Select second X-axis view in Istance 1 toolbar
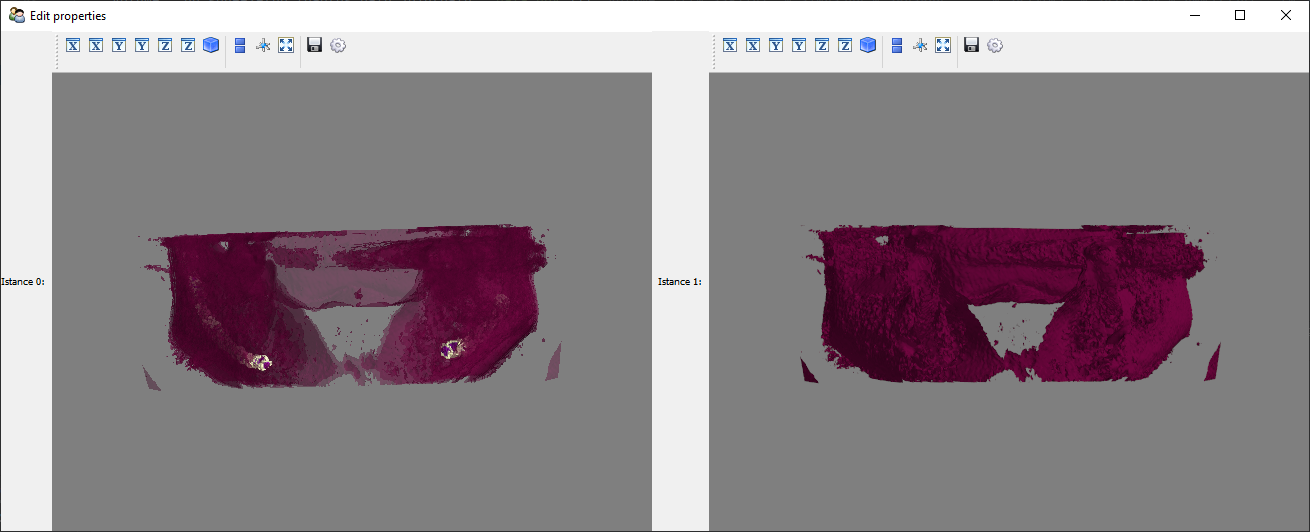This screenshot has height=532, width=1310. (753, 45)
